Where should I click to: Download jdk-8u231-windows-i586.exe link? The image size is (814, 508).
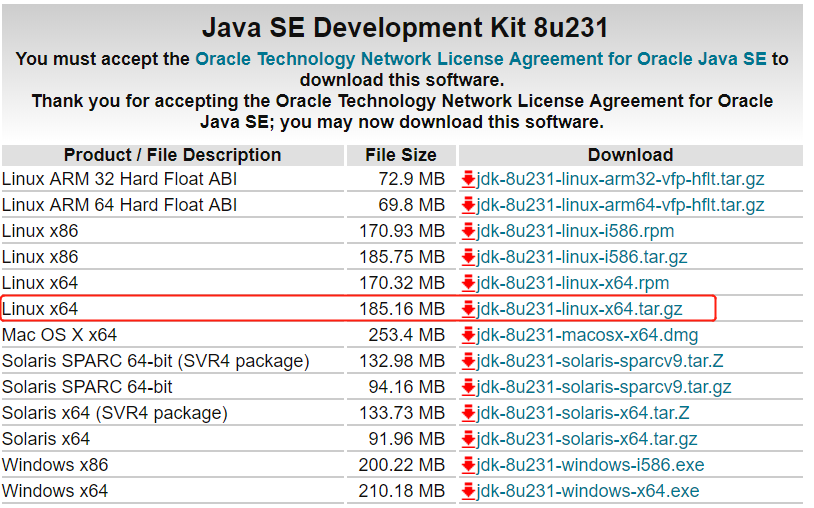[590, 464]
